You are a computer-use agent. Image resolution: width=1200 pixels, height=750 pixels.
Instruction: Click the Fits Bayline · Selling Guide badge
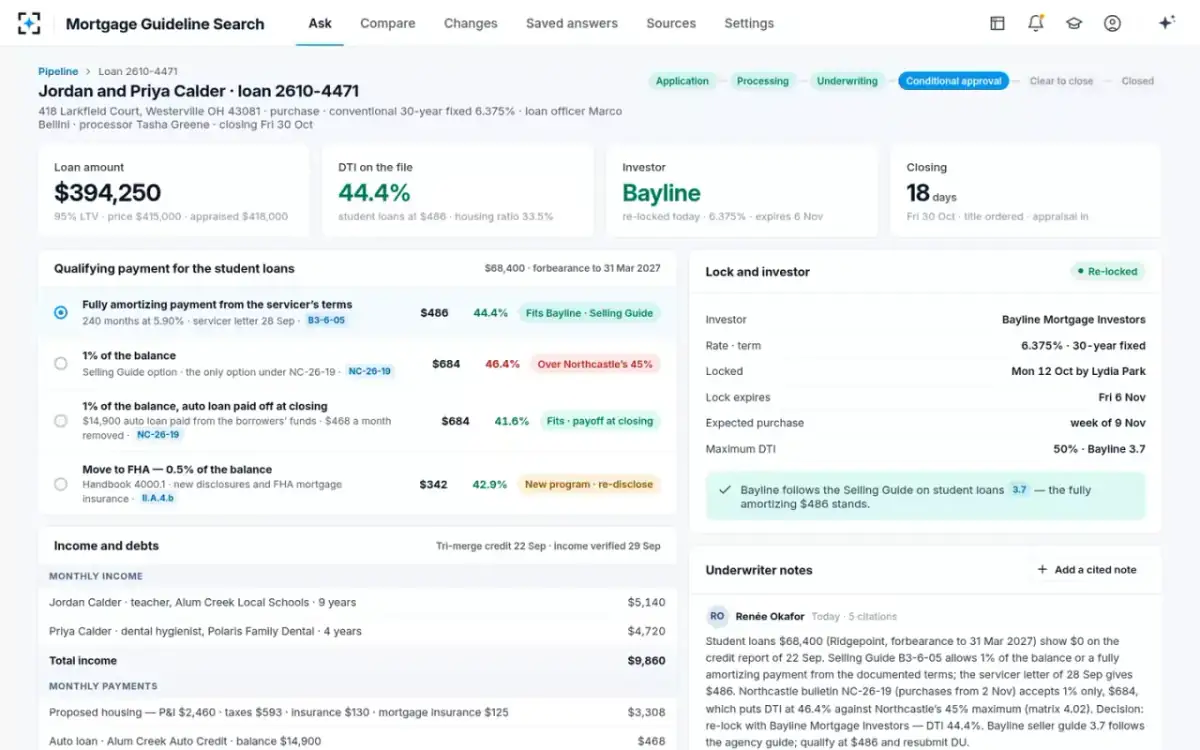pyautogui.click(x=589, y=313)
